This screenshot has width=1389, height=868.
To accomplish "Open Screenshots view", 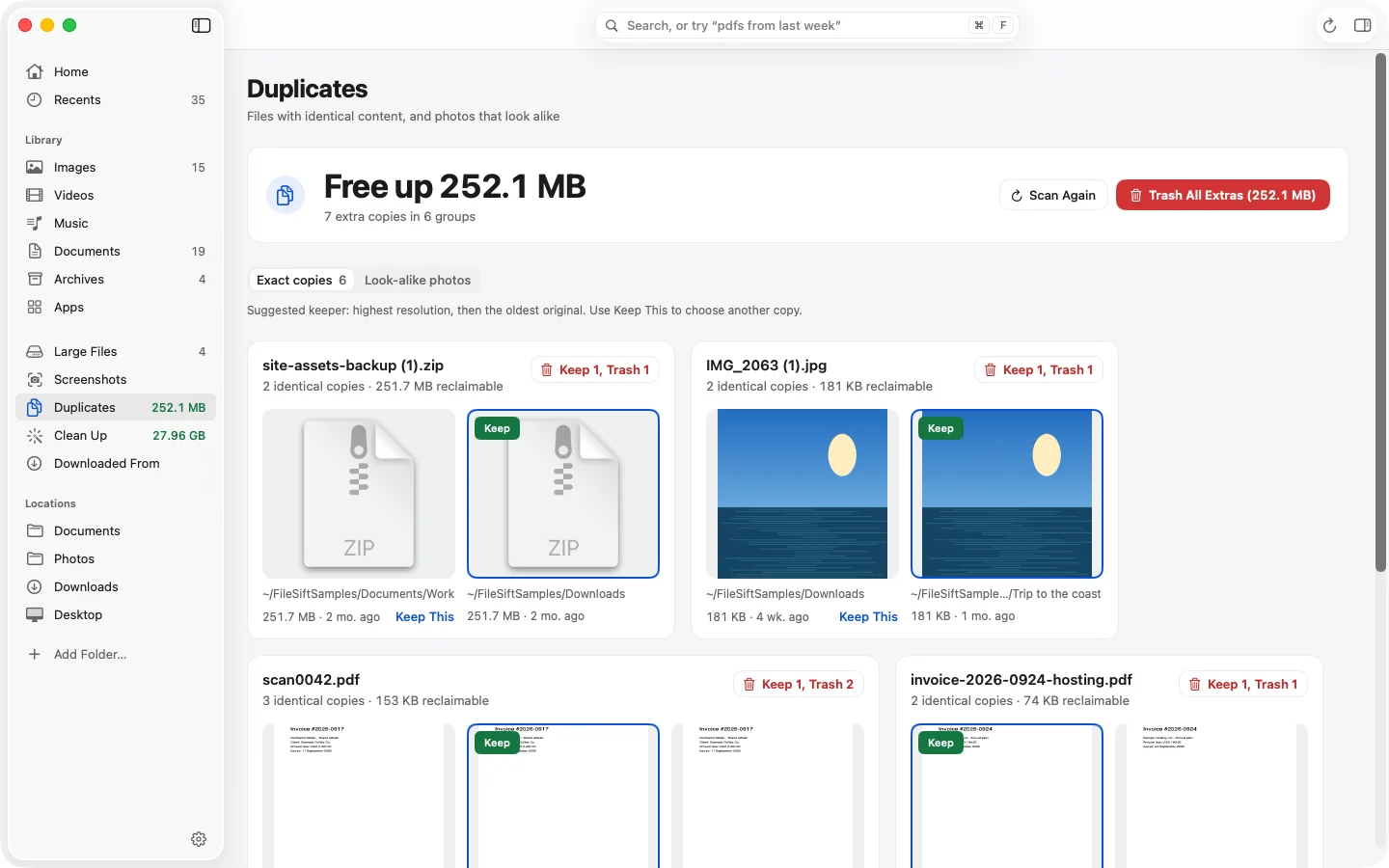I will (x=116, y=379).
